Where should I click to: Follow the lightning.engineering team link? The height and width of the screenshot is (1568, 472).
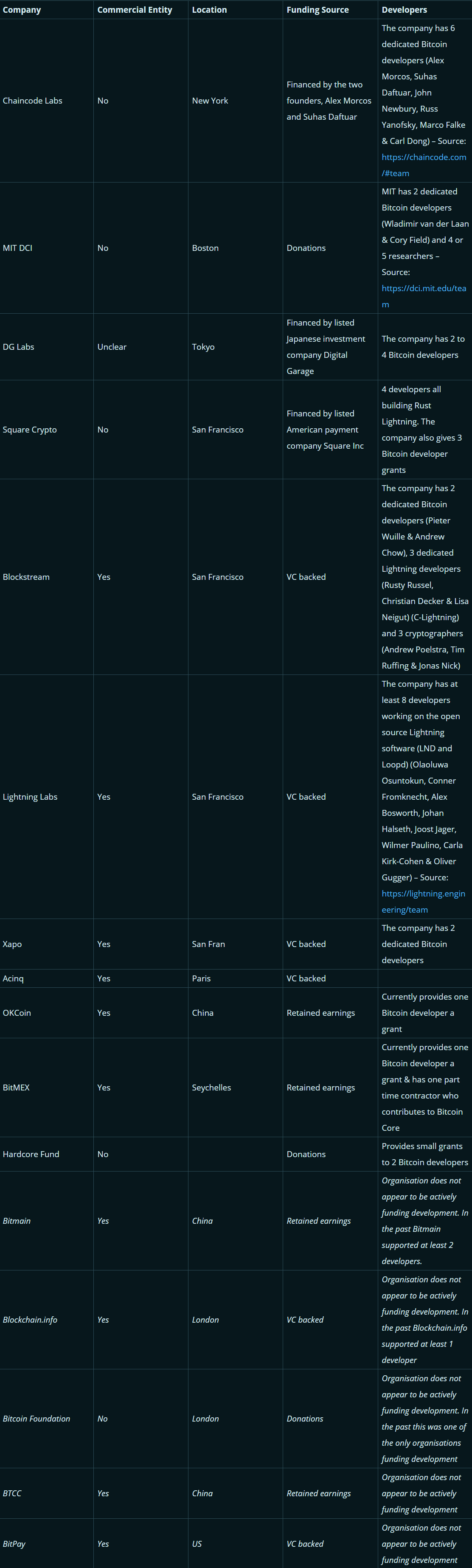(x=423, y=902)
